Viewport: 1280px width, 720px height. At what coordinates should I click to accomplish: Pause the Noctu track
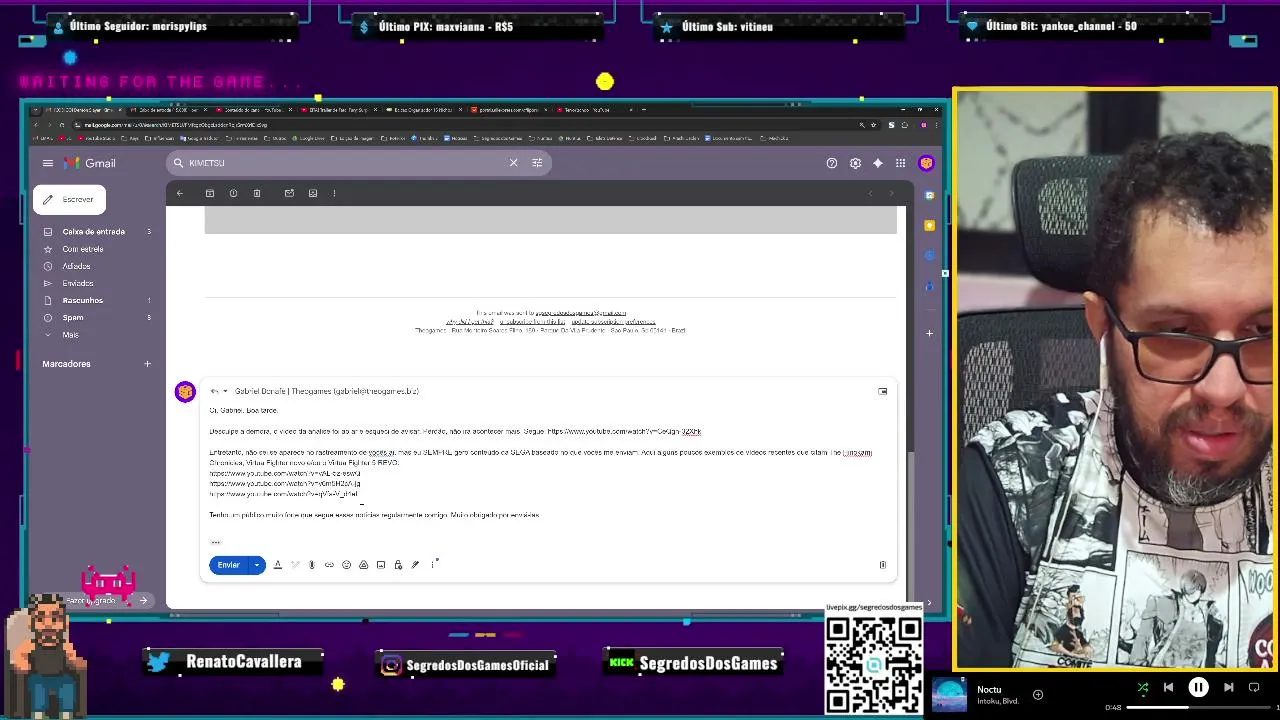[x=1198, y=687]
